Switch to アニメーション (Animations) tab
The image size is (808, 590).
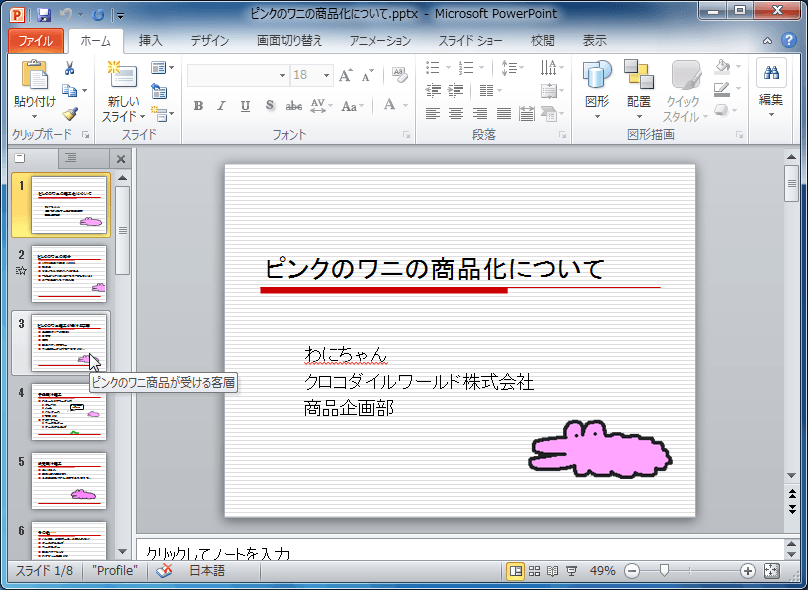[x=380, y=41]
